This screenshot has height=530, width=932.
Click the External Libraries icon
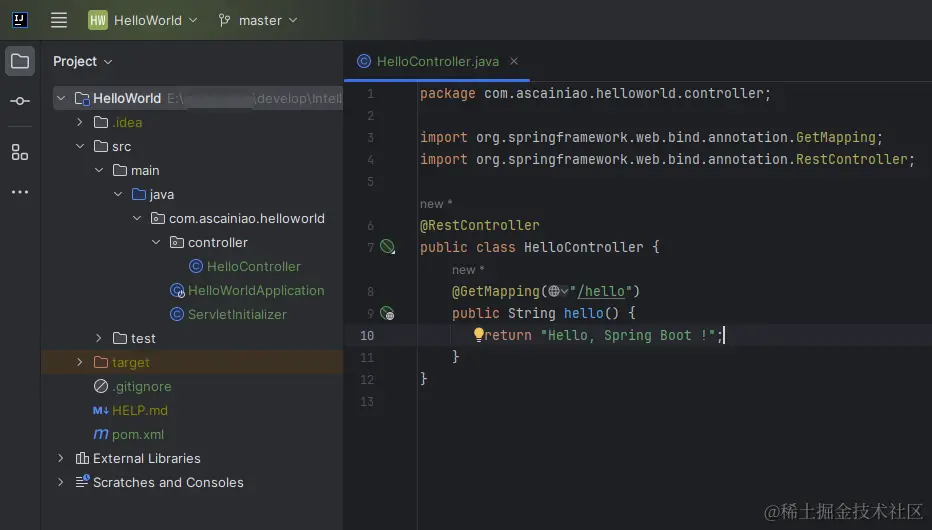(x=83, y=458)
